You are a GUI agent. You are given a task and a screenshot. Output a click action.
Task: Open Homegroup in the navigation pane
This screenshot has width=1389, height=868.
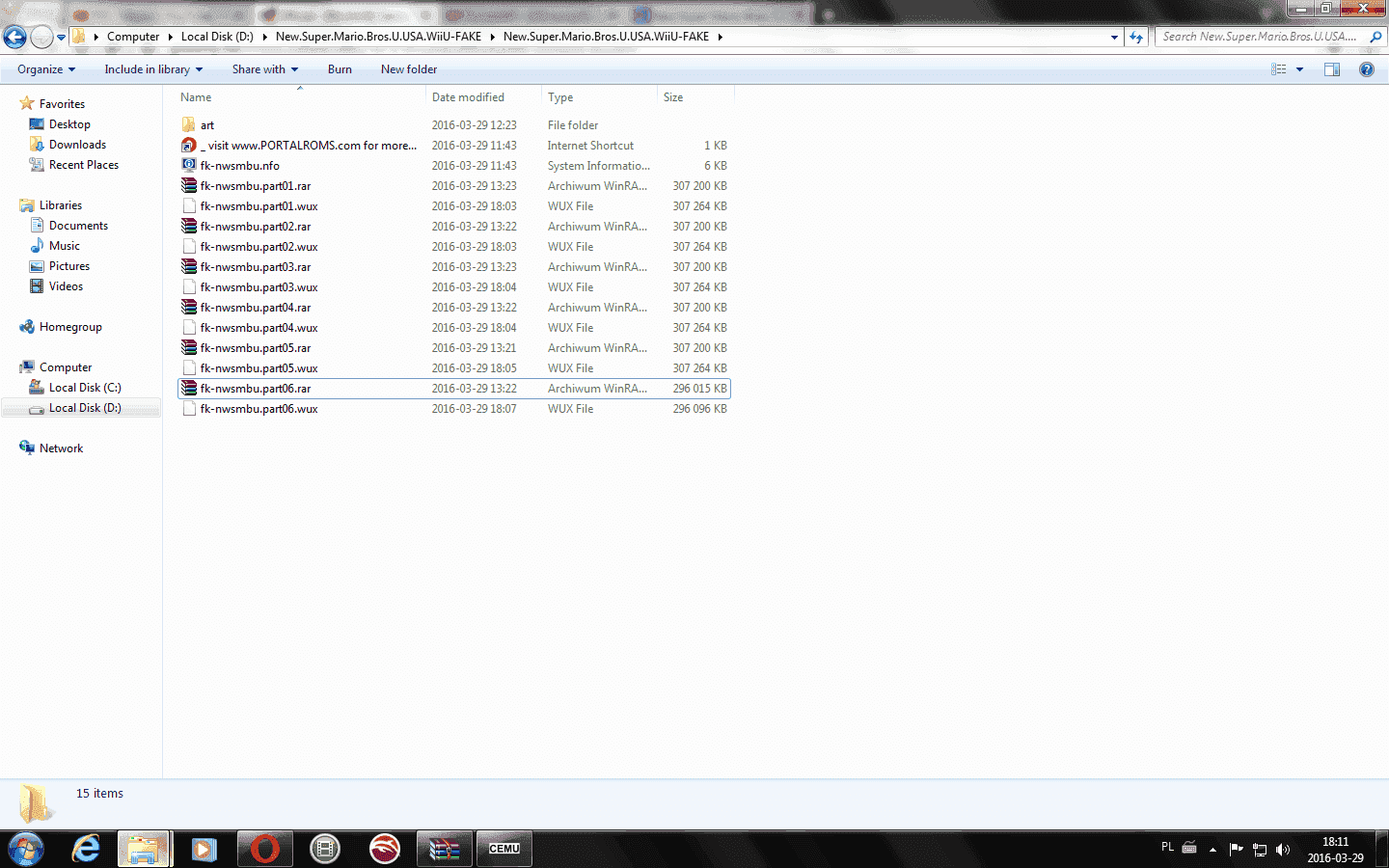(70, 327)
